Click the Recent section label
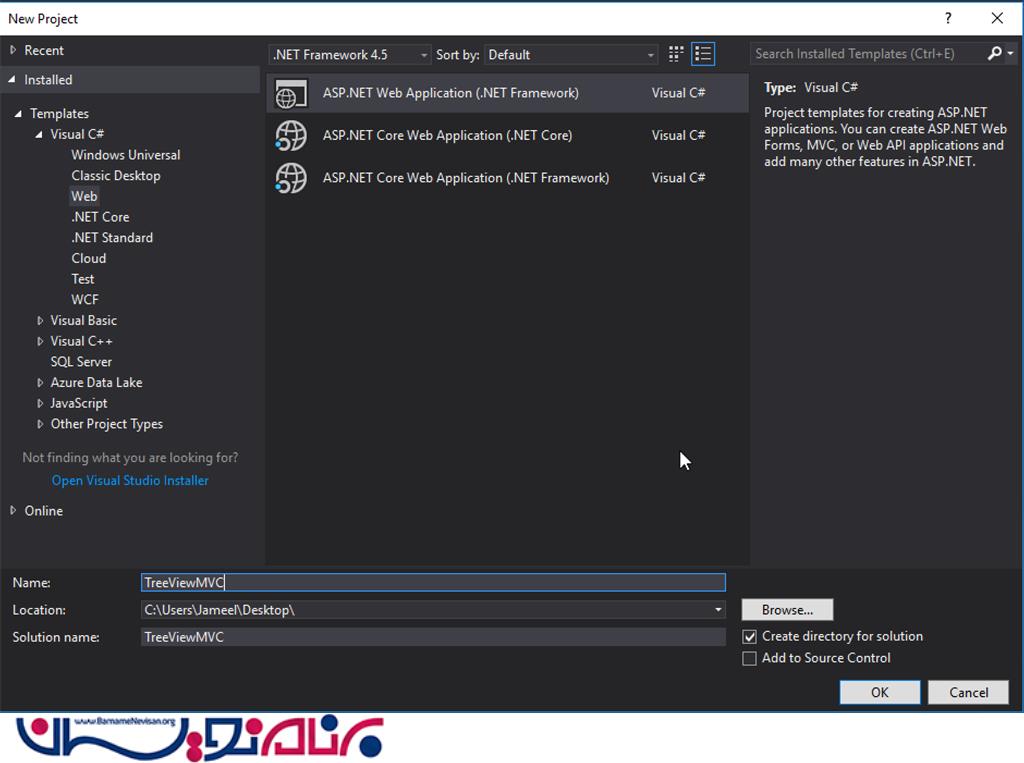 click(x=44, y=50)
